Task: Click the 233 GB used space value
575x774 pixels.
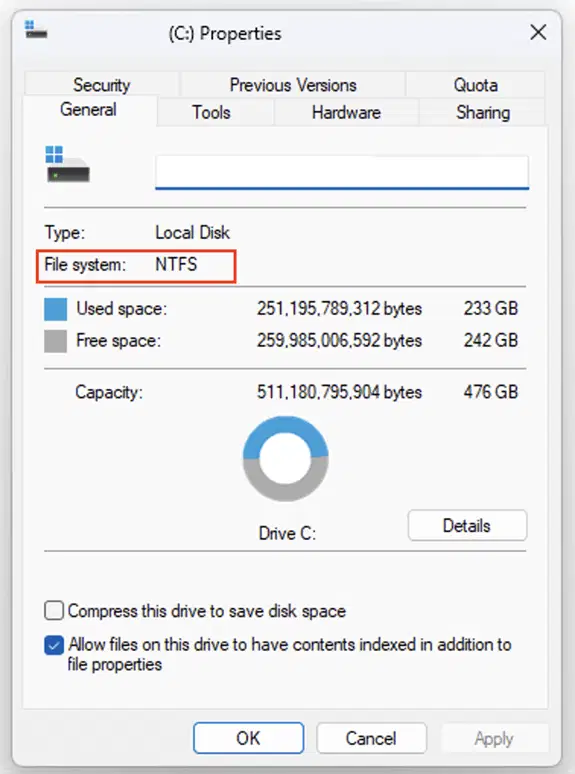Action: coord(491,309)
